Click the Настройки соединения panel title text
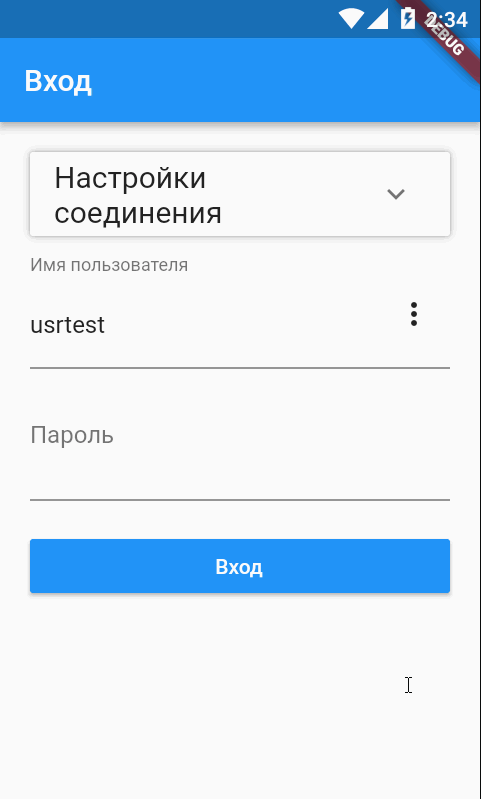481x799 pixels. click(x=138, y=195)
